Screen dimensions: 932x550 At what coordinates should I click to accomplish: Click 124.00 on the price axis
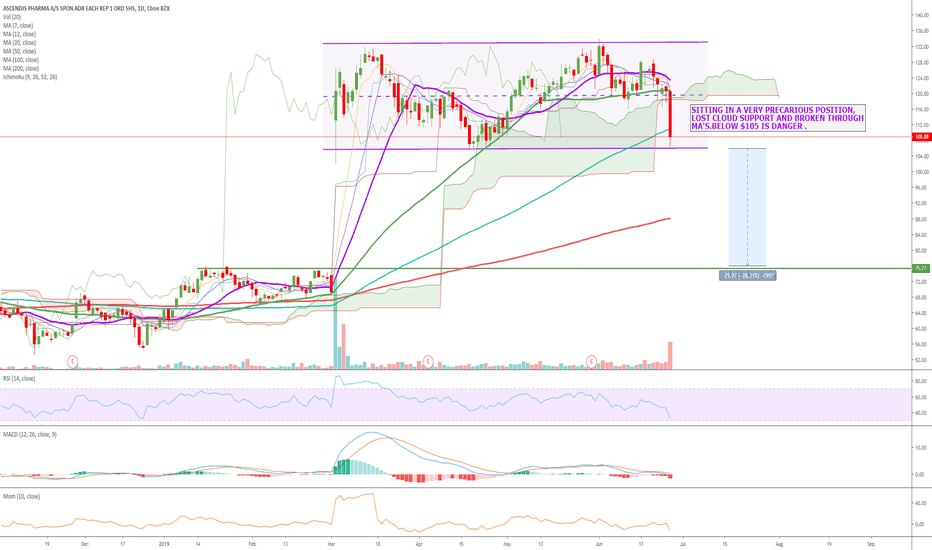coord(922,78)
